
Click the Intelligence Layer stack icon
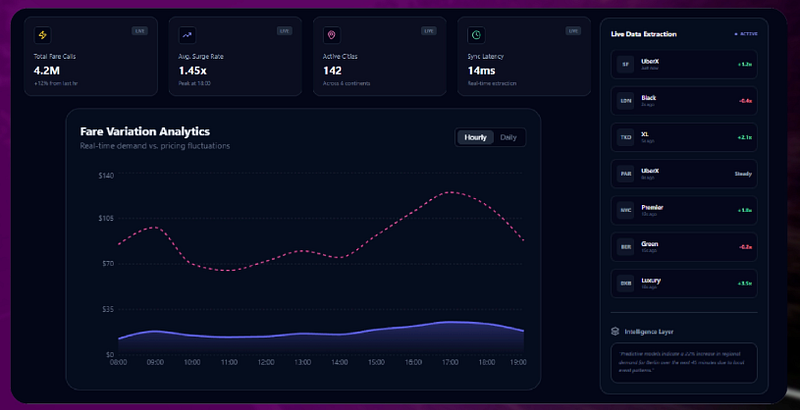(x=615, y=331)
